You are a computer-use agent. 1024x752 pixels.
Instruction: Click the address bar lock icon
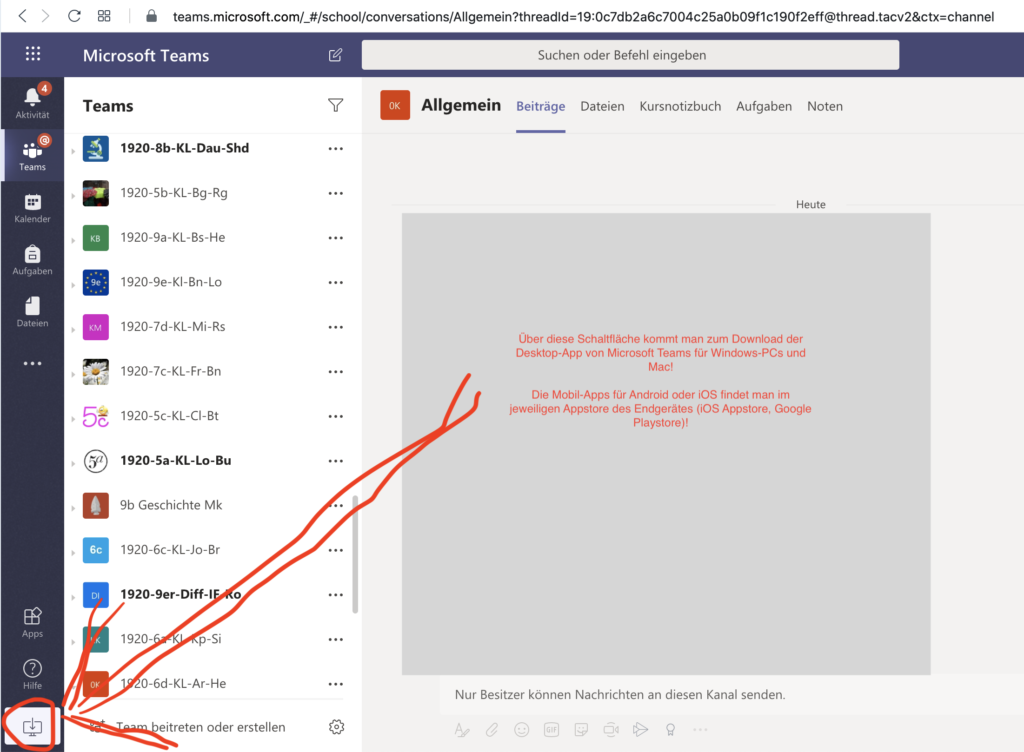pos(152,16)
